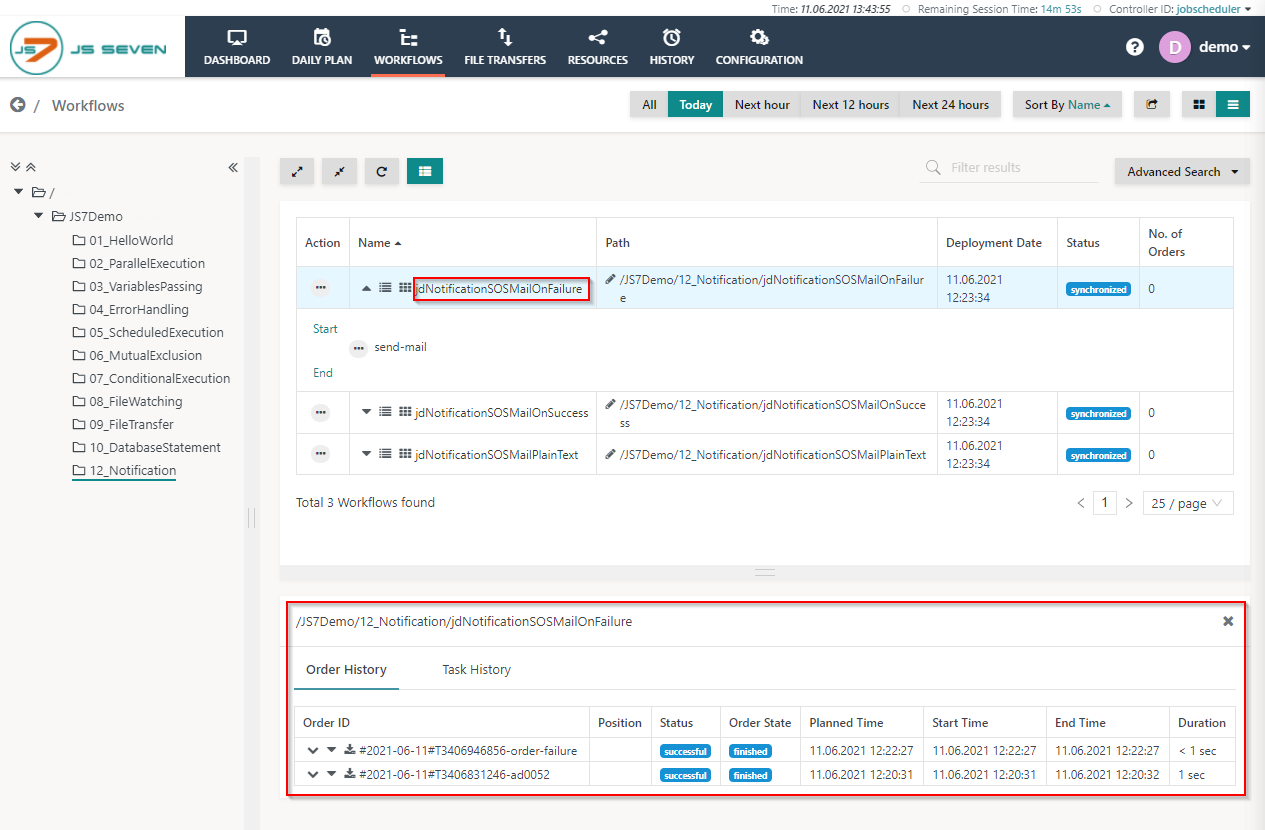Hide the left tree panel
This screenshot has height=830, width=1265.
232,167
